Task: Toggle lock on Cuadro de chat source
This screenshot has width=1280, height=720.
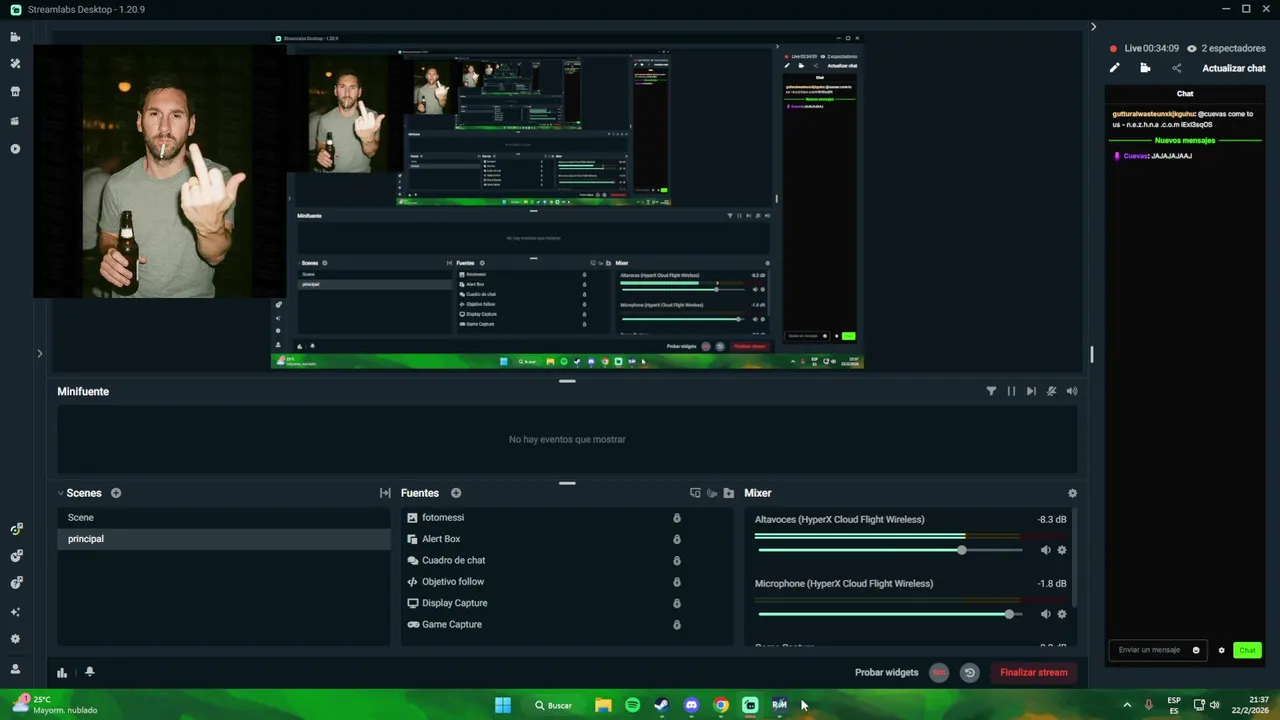Action: (677, 560)
